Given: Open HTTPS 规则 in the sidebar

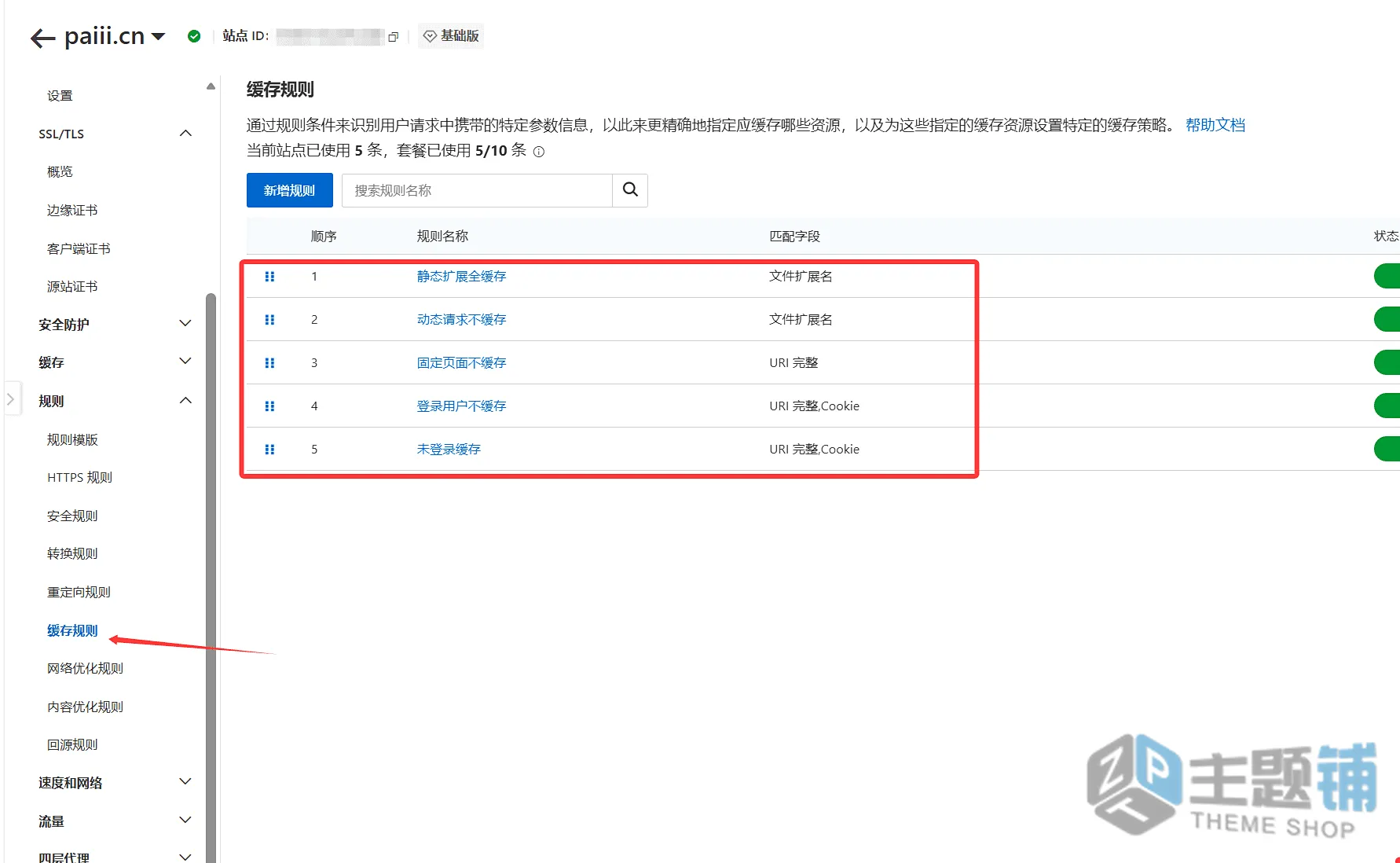Looking at the screenshot, I should click(x=79, y=478).
